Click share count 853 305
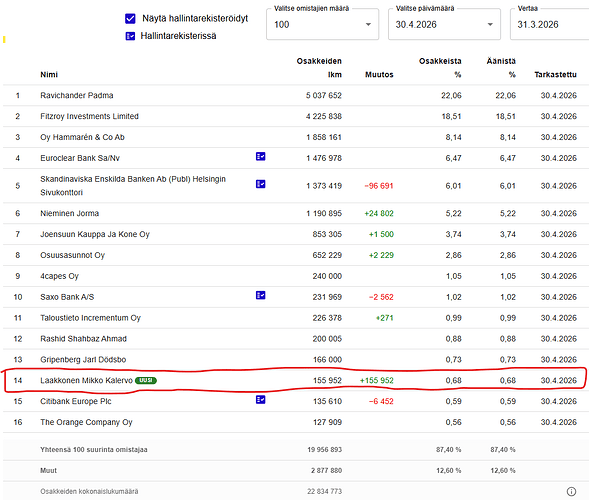This screenshot has height=500, width=589. click(x=327, y=234)
